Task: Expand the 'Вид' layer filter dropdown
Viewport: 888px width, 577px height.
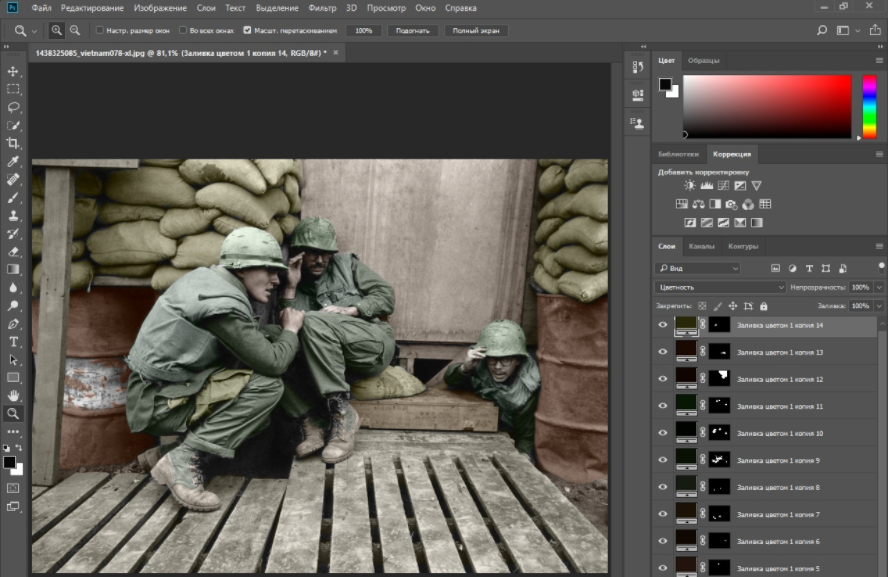Action: pos(698,268)
